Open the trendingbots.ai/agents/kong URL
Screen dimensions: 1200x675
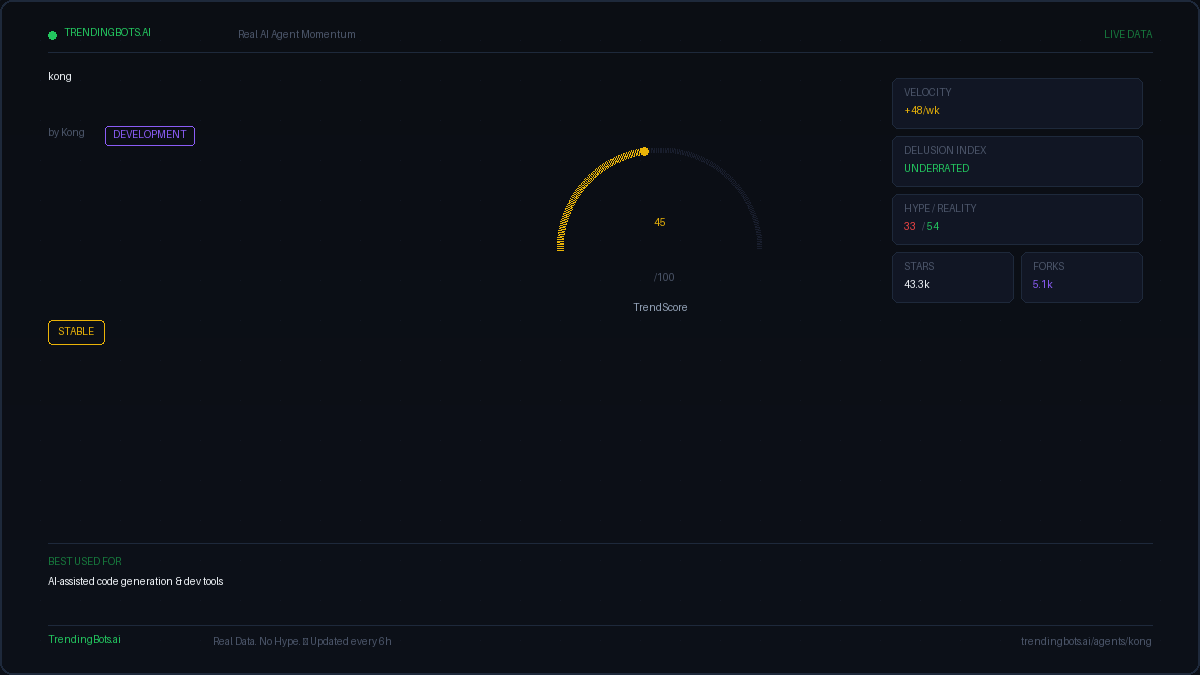1086,641
